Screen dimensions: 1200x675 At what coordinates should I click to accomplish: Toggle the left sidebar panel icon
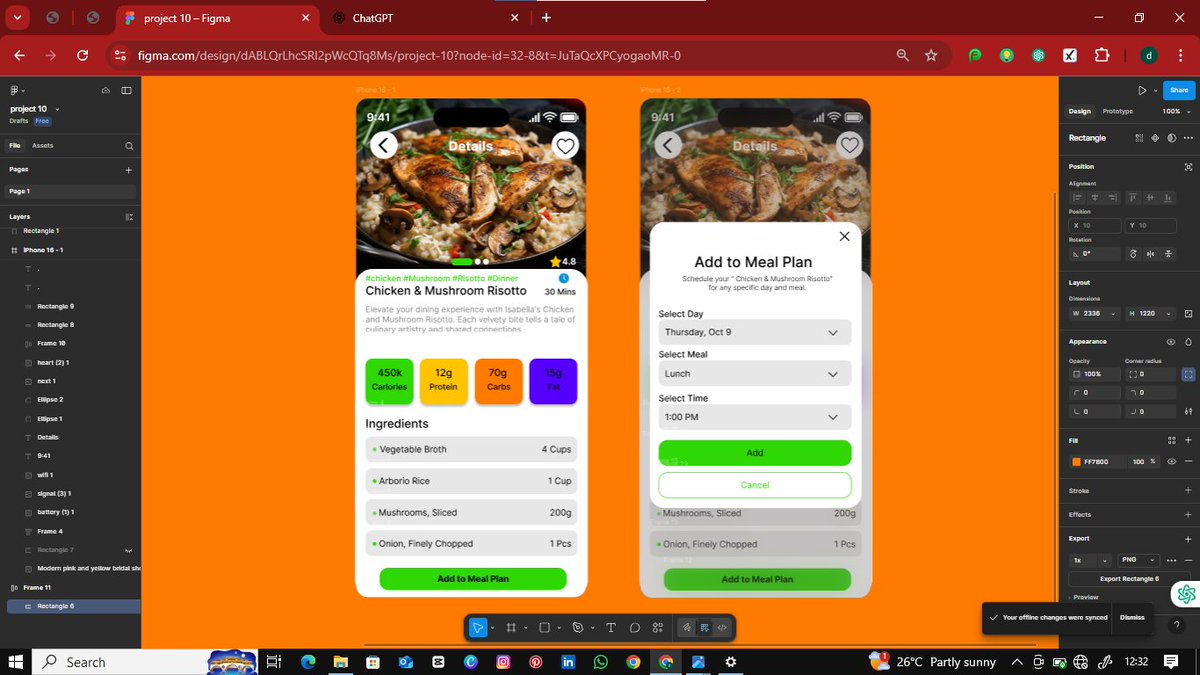pos(127,90)
